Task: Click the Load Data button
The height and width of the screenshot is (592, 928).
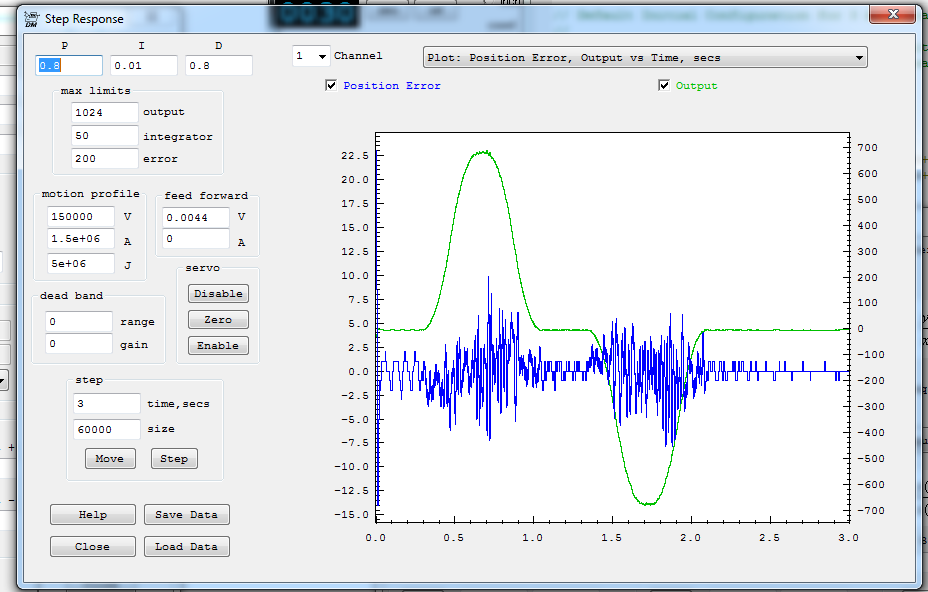Action: point(186,546)
